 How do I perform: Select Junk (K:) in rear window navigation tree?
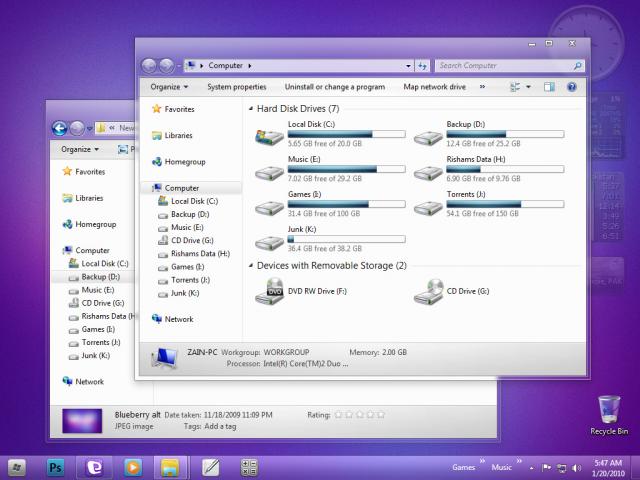89,356
